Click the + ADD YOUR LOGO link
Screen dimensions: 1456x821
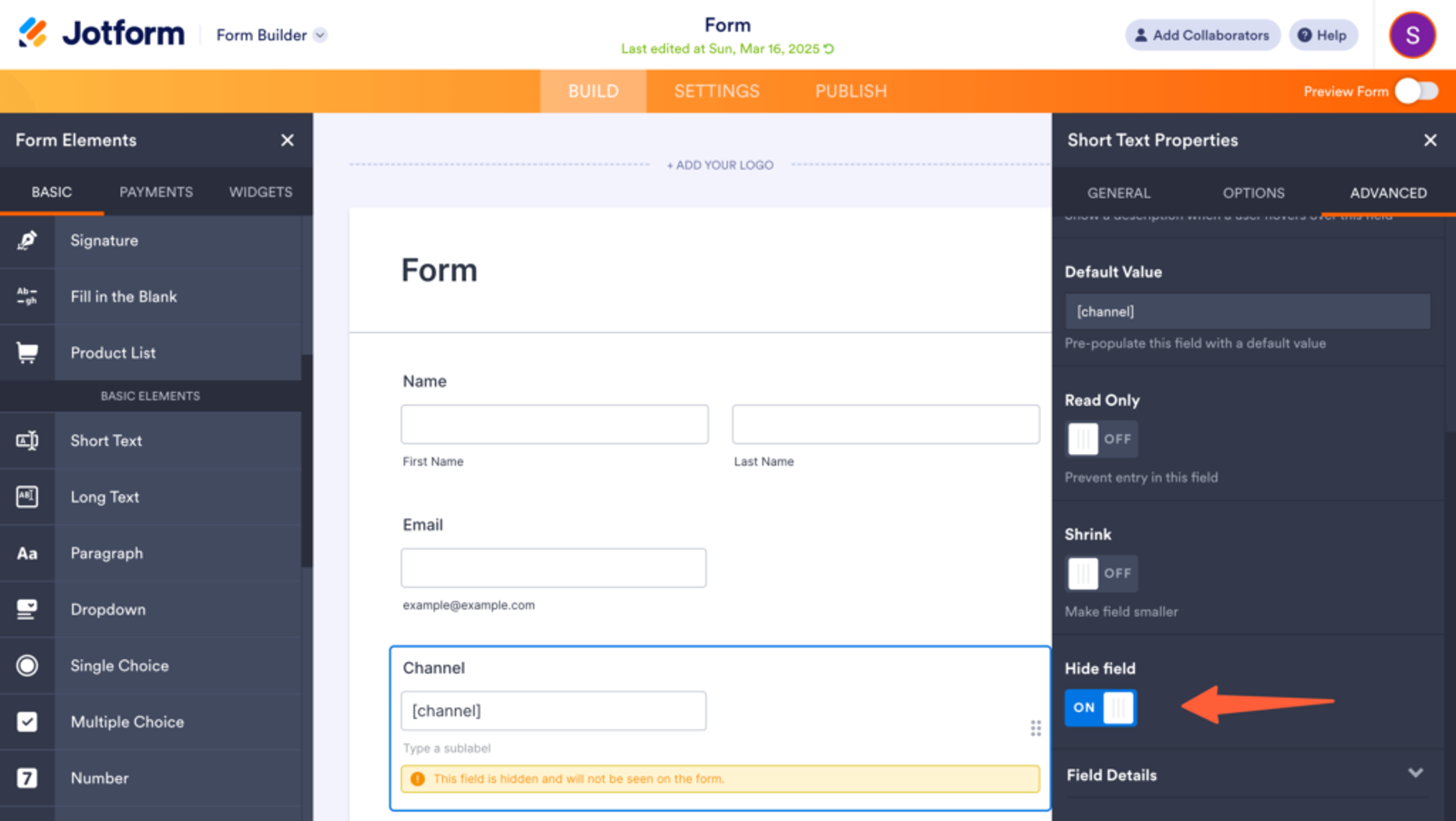click(720, 165)
